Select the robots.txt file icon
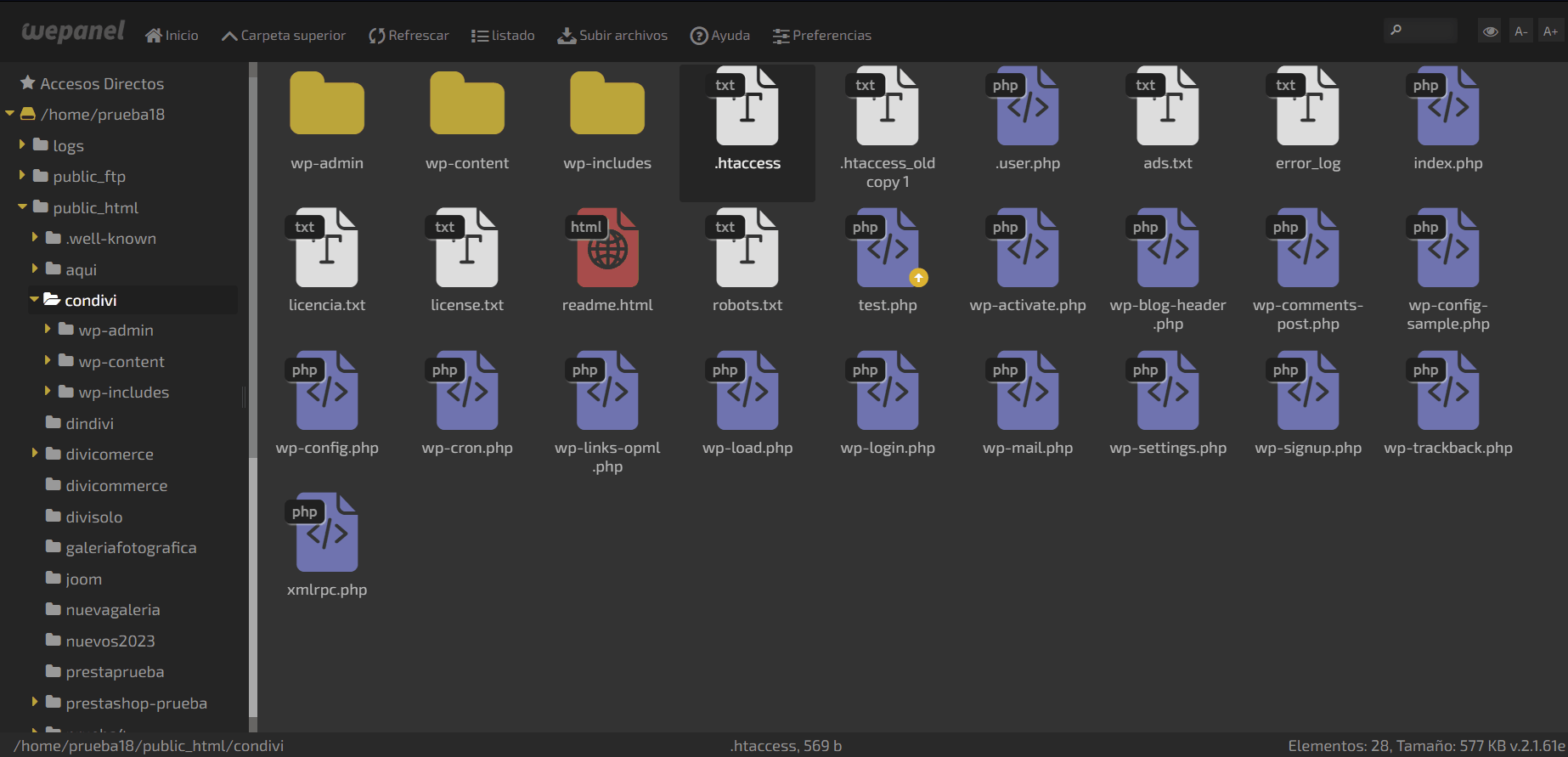 click(x=747, y=247)
